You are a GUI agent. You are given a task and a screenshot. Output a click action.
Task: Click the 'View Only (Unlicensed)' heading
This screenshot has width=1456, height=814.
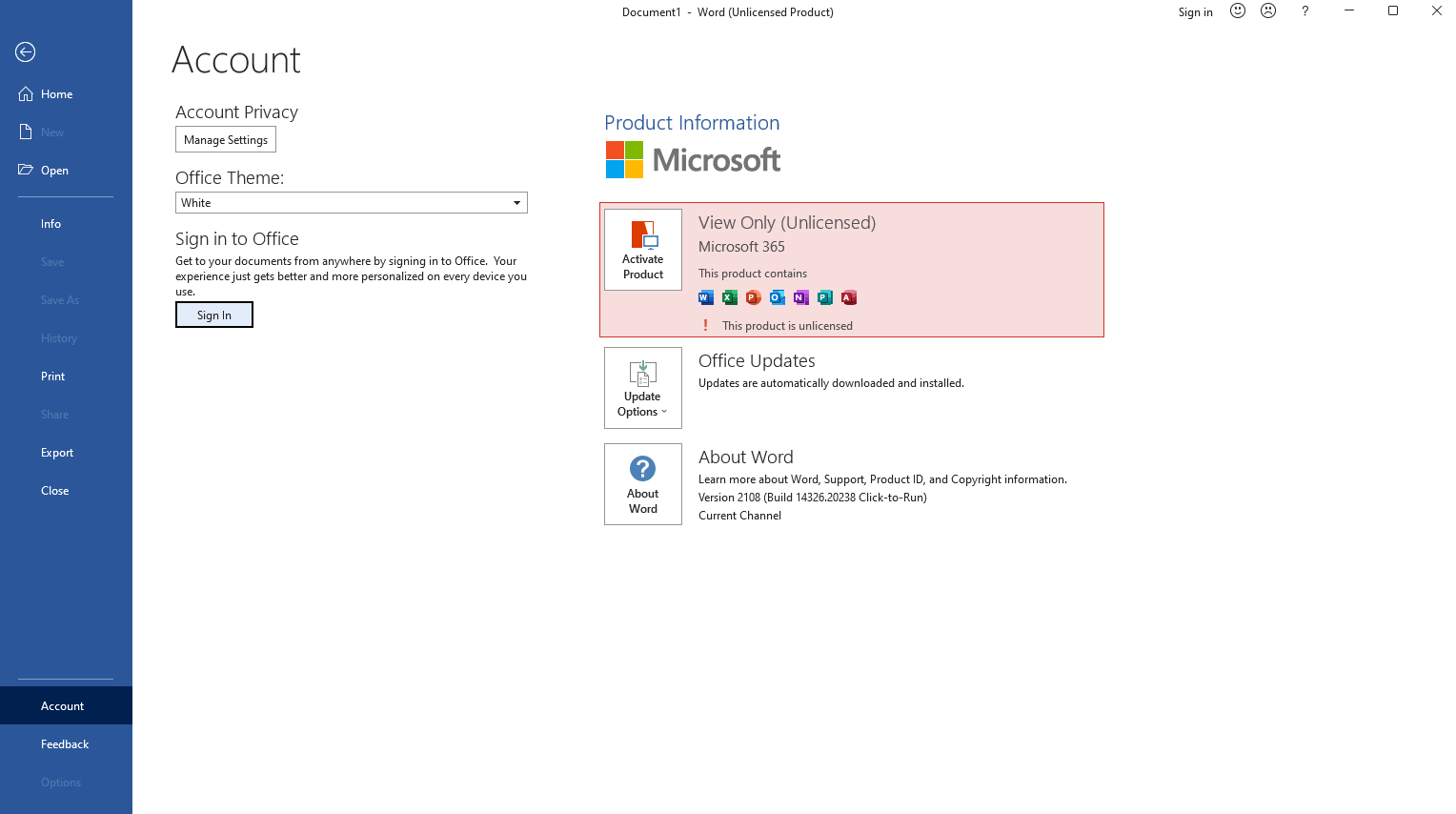(787, 223)
